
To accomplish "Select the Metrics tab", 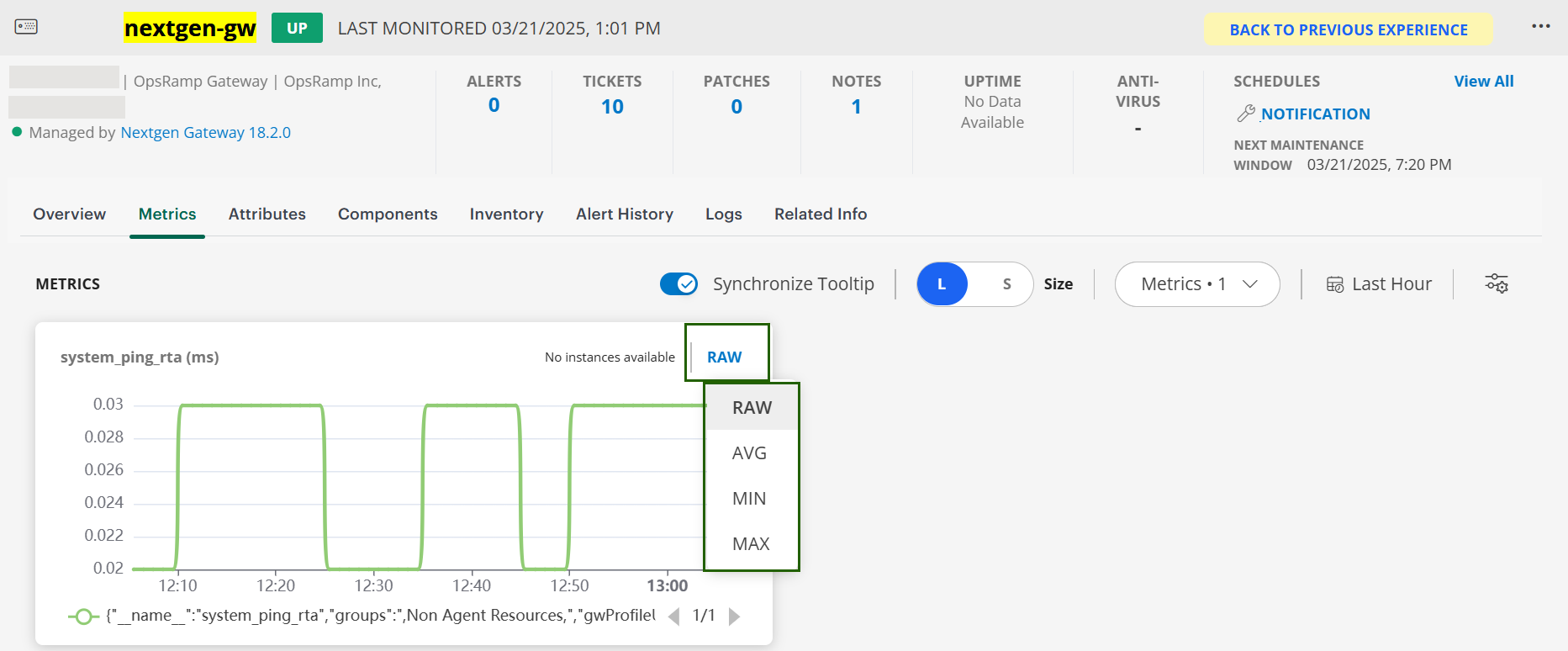I will (167, 214).
